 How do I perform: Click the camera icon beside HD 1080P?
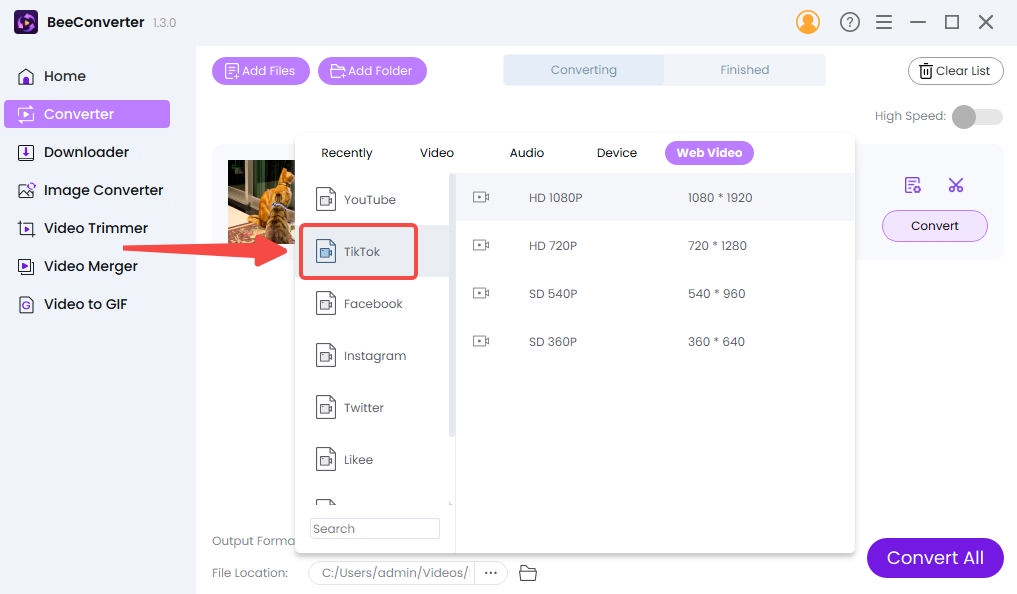click(481, 197)
